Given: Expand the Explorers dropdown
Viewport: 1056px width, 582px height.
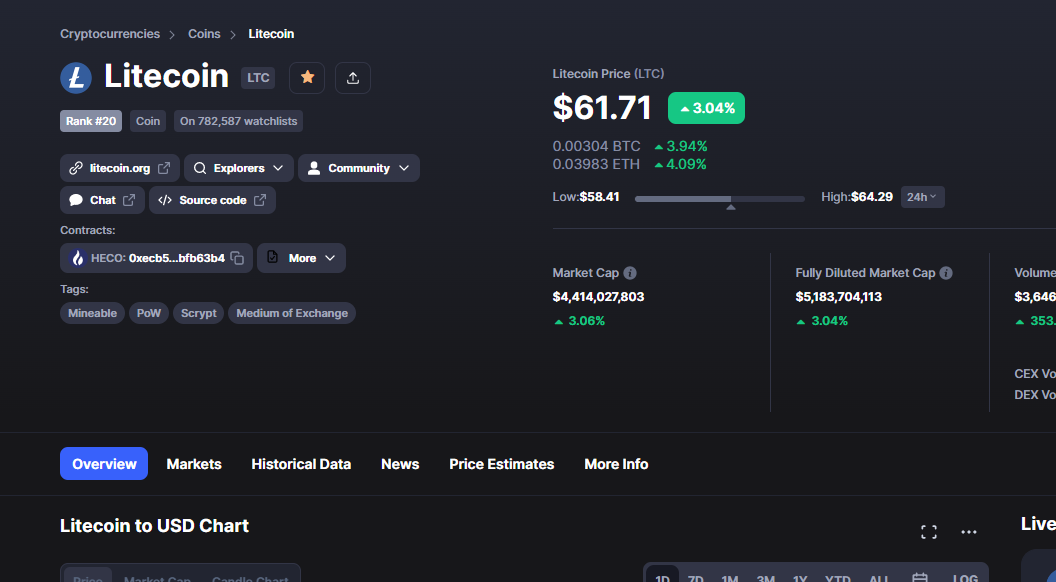Looking at the screenshot, I should tap(238, 168).
